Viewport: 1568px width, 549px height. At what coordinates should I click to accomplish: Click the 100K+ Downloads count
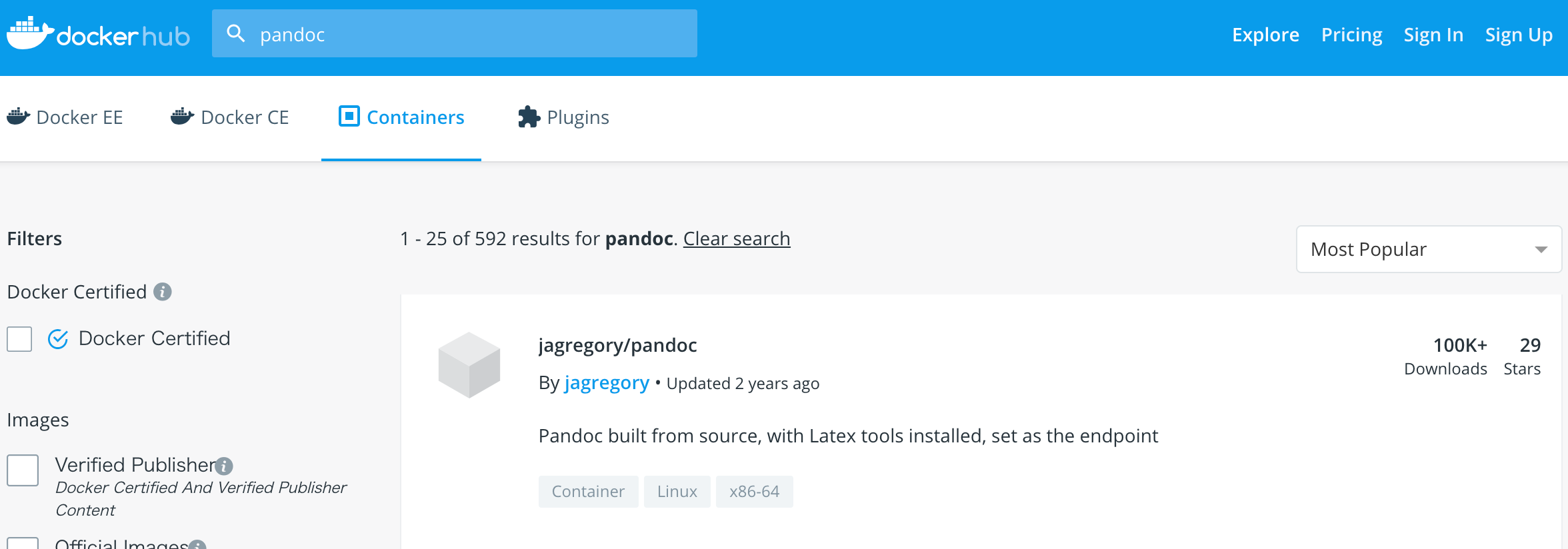[x=1445, y=356]
